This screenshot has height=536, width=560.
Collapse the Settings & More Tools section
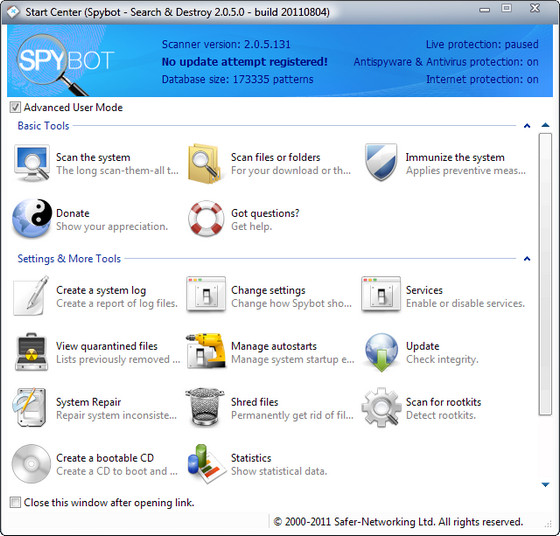pyautogui.click(x=527, y=259)
